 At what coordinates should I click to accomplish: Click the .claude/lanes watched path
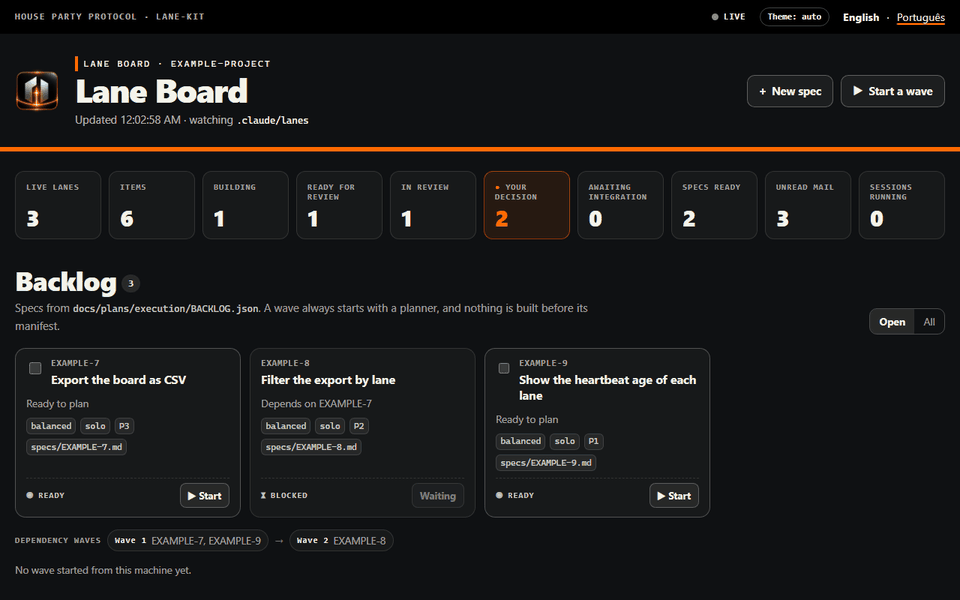(x=273, y=121)
